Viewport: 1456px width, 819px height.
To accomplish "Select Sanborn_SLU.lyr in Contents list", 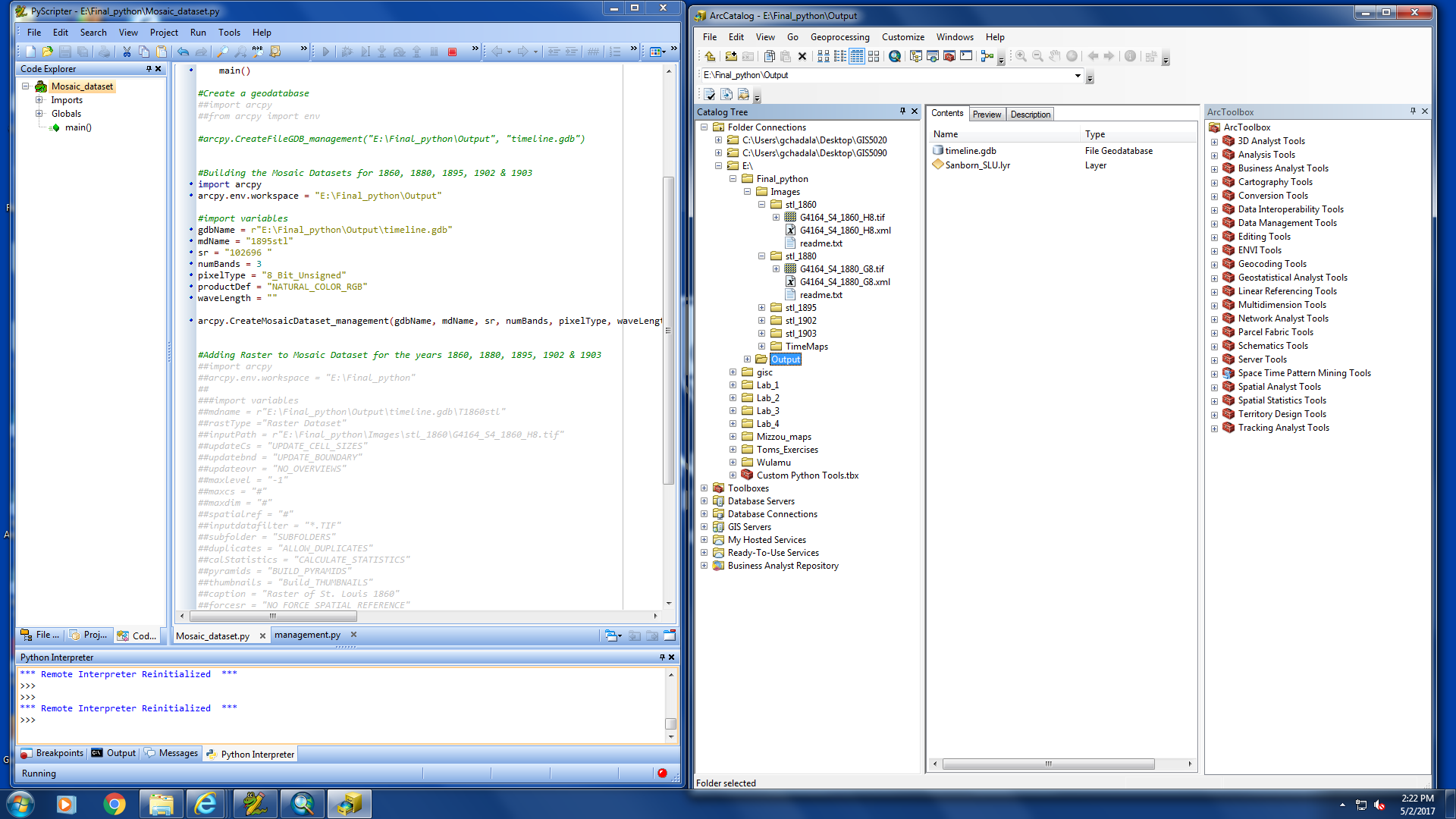I will pos(977,165).
